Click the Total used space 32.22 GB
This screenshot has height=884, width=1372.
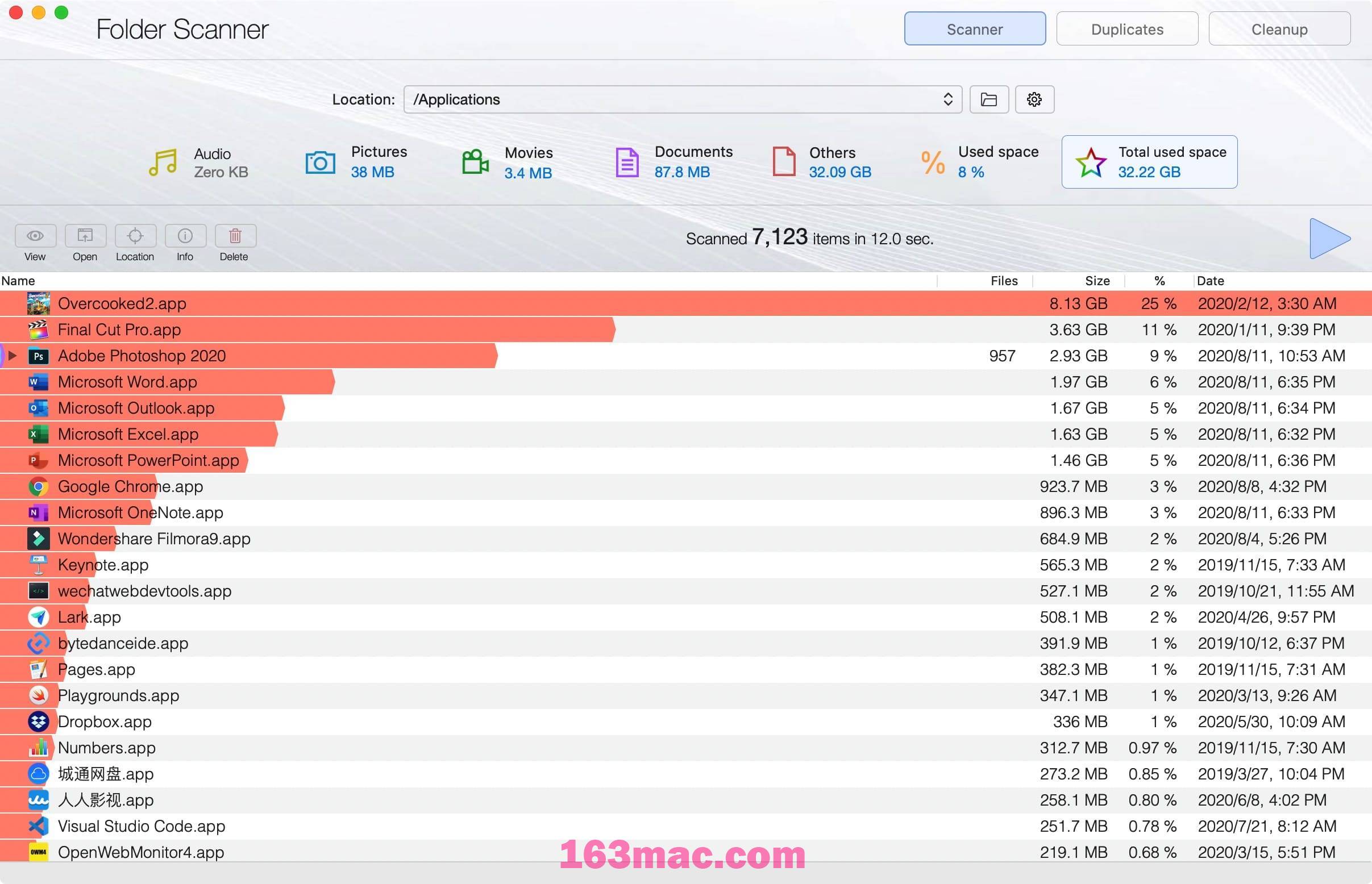coord(1149,172)
